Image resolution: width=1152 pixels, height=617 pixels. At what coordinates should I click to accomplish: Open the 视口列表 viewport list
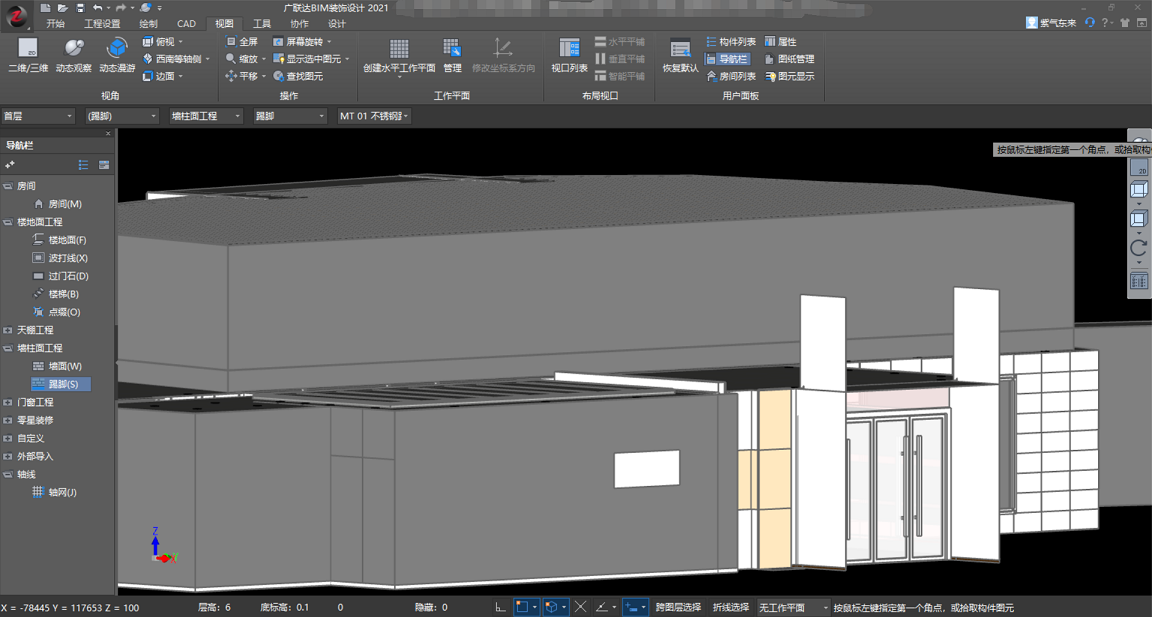tap(569, 49)
